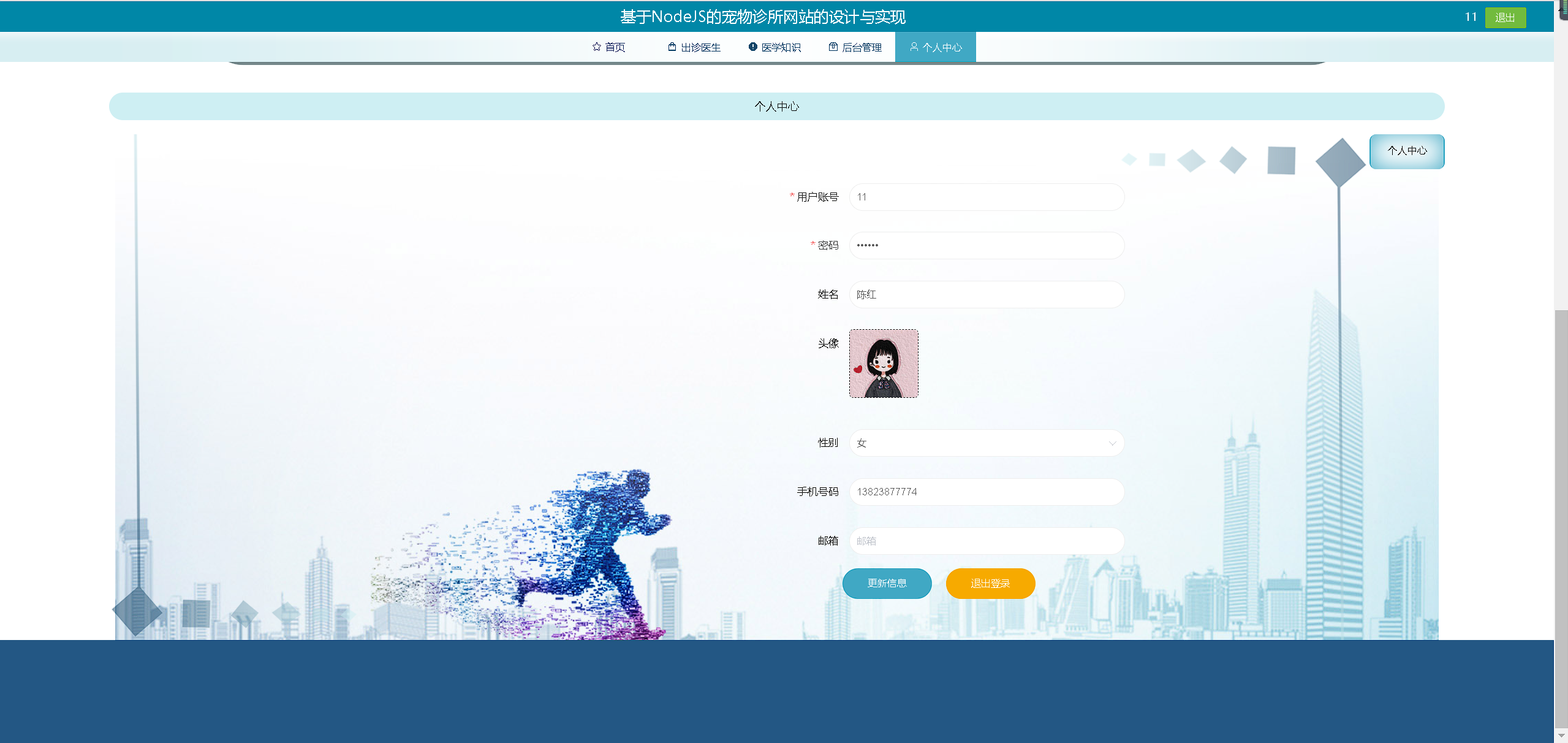Click the person icon beside 个人中心 tab
1568x743 pixels.
click(914, 47)
